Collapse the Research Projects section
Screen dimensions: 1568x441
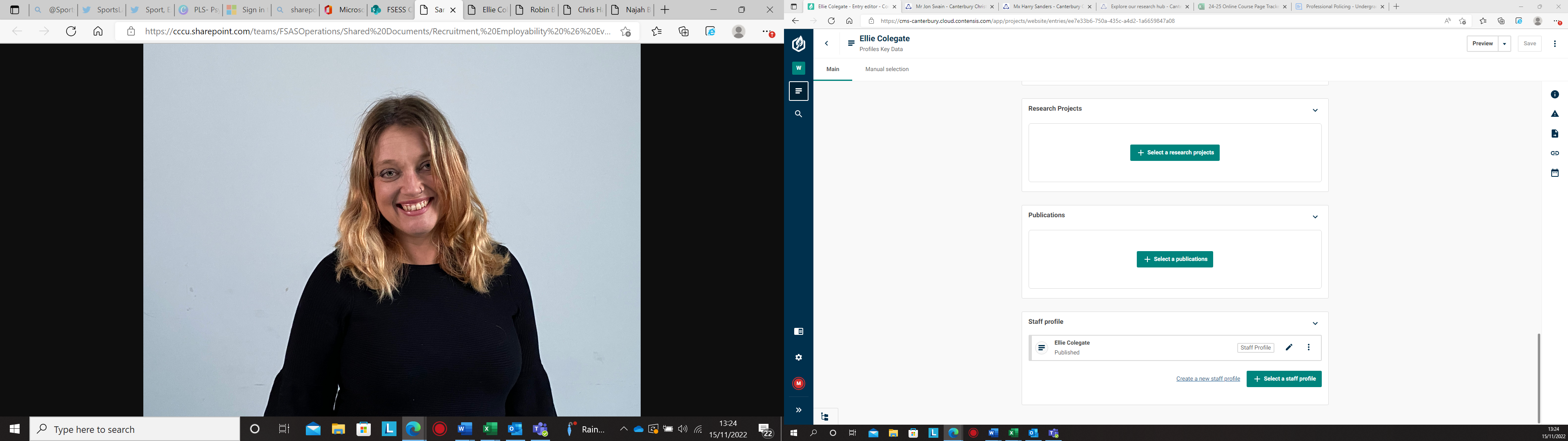pos(1315,110)
